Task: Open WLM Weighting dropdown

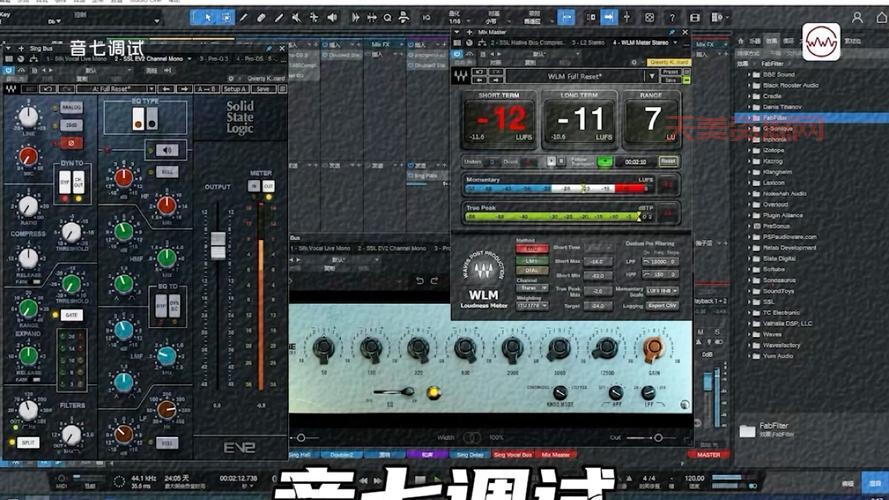Action: pyautogui.click(x=532, y=306)
